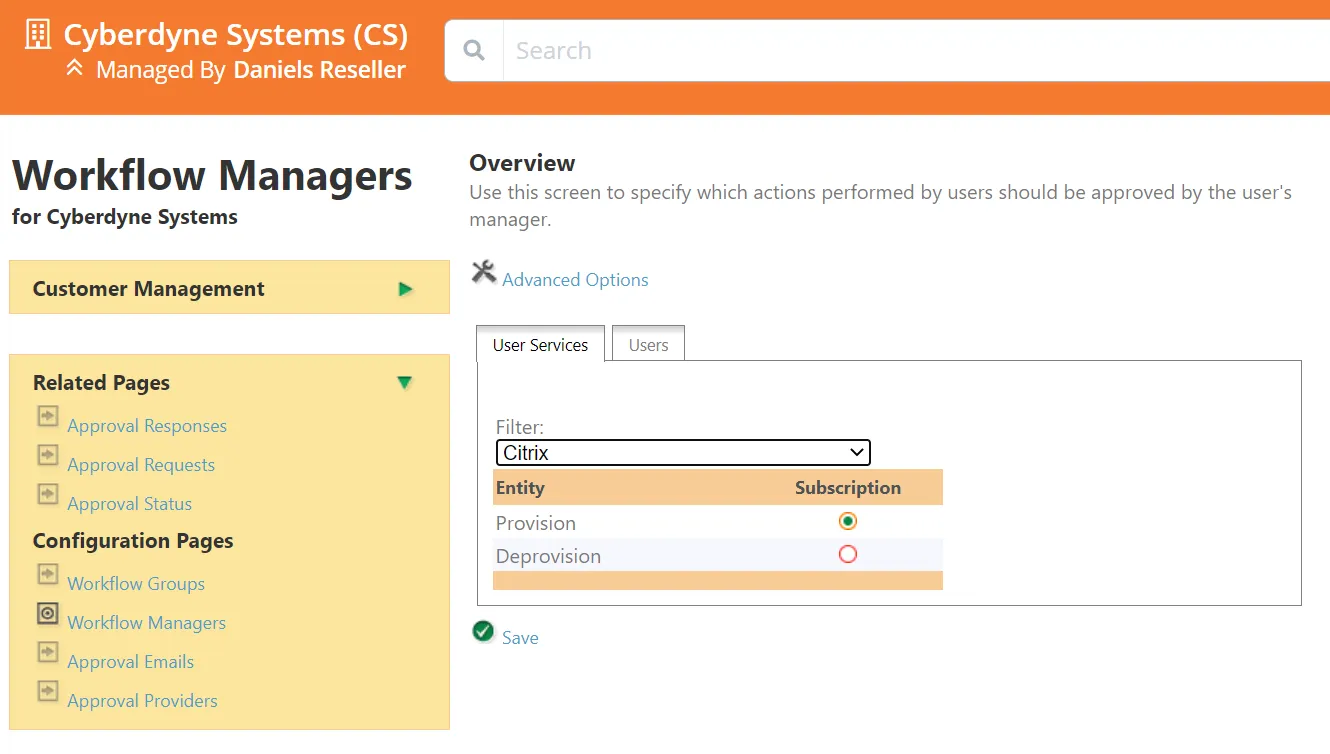Select the User Services tab

click(x=540, y=345)
